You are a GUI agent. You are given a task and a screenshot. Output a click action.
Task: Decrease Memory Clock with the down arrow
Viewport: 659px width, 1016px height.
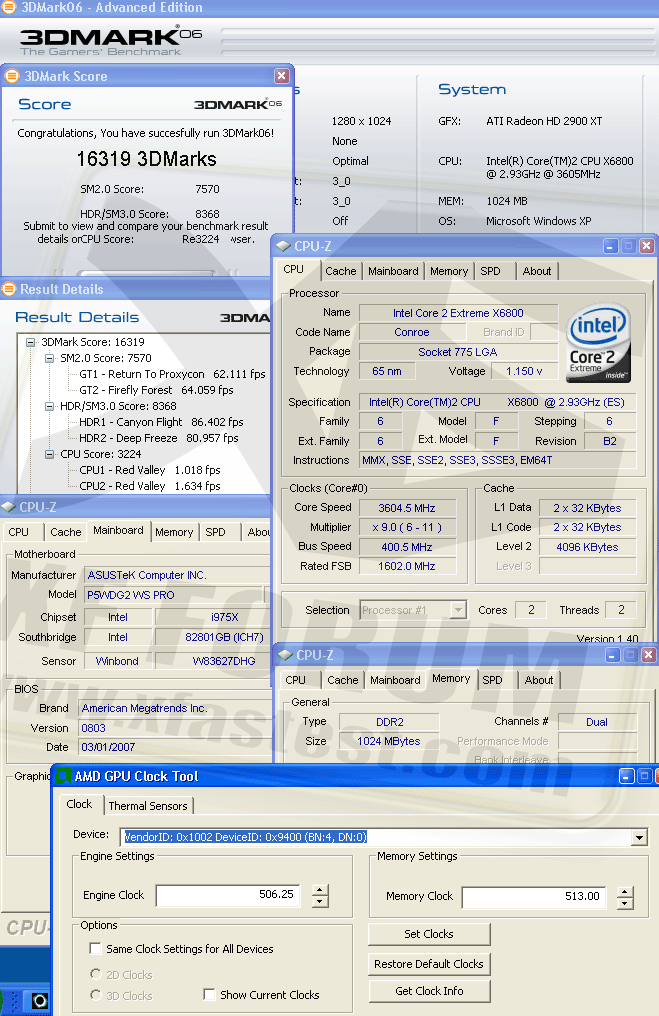pyautogui.click(x=625, y=904)
